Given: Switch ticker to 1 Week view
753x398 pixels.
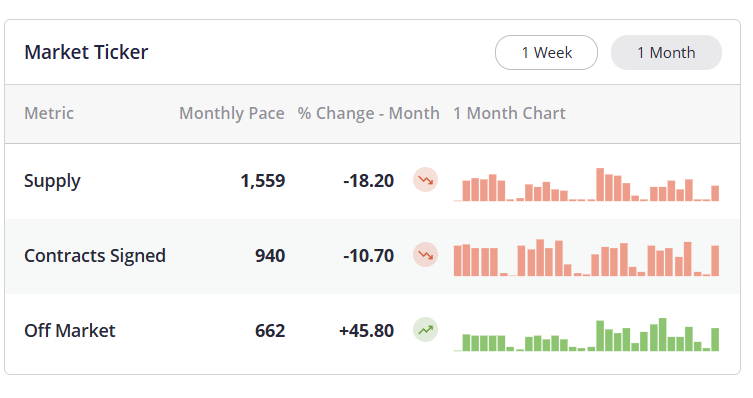Looking at the screenshot, I should pyautogui.click(x=546, y=52).
